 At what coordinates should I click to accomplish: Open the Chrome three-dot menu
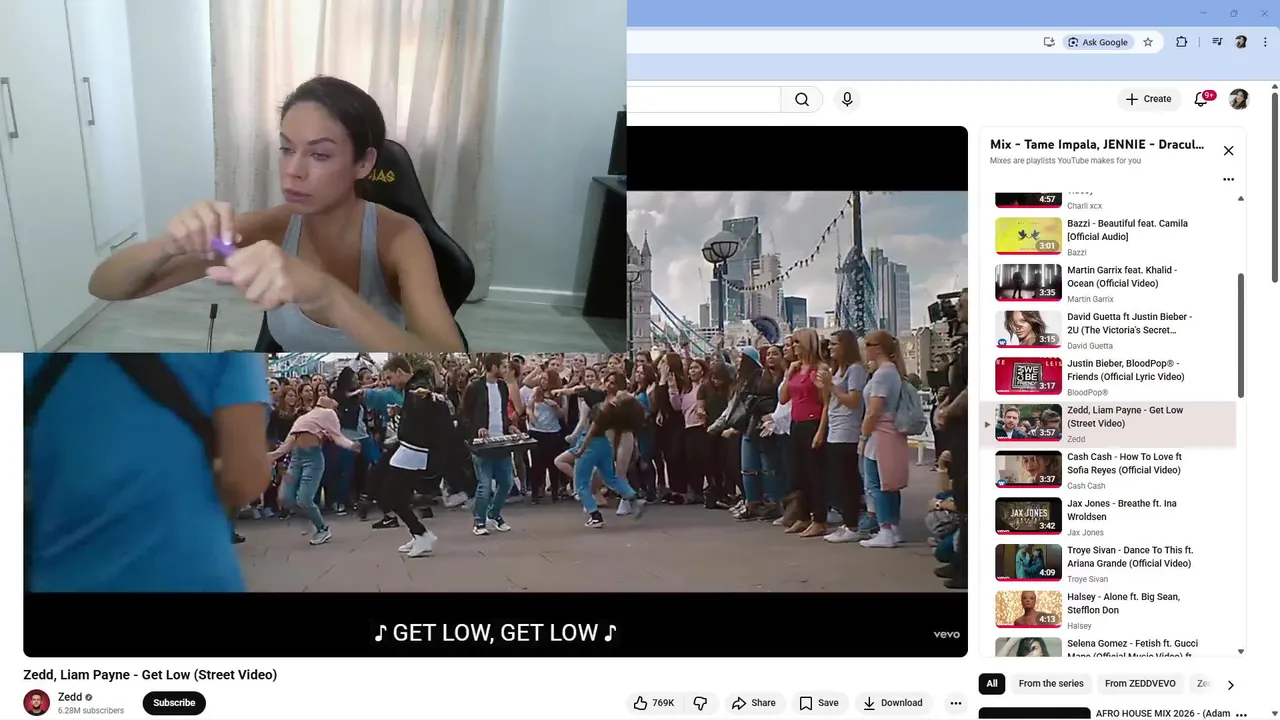pyautogui.click(x=1266, y=42)
